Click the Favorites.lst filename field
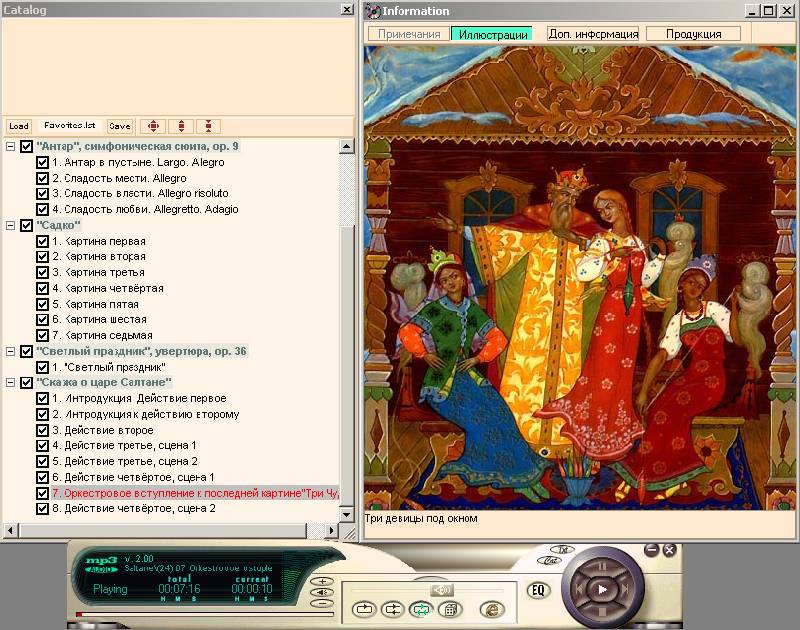This screenshot has height=630, width=800. (x=69, y=125)
